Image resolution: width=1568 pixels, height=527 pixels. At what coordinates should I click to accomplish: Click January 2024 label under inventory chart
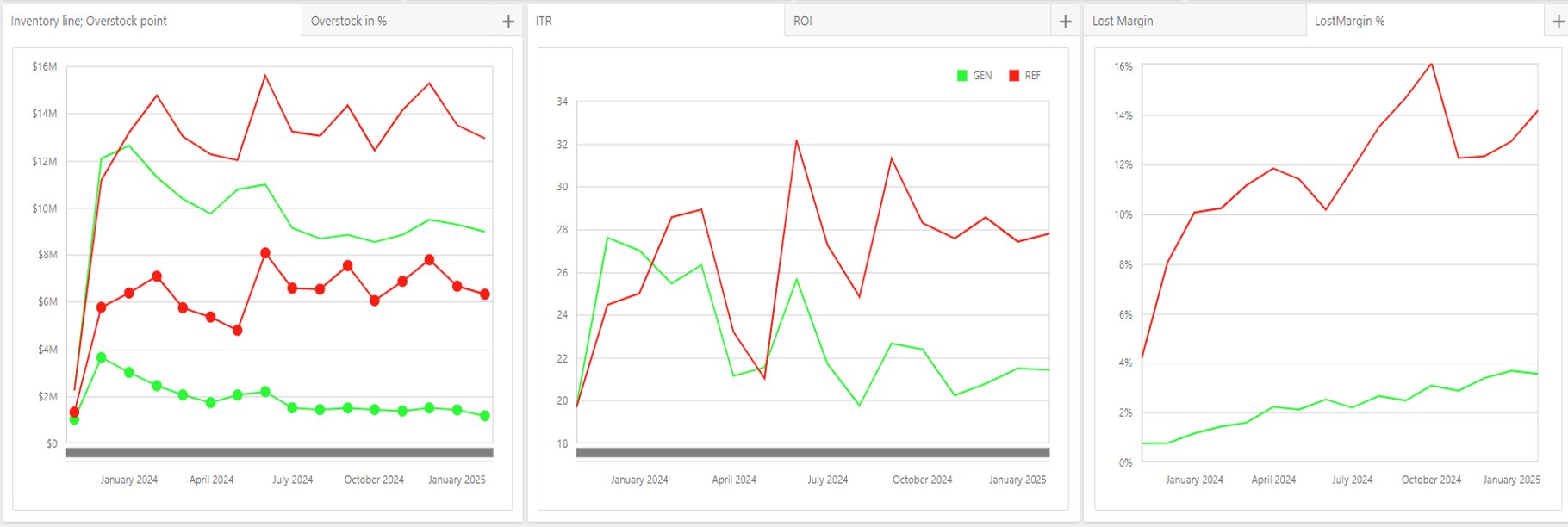pos(129,480)
